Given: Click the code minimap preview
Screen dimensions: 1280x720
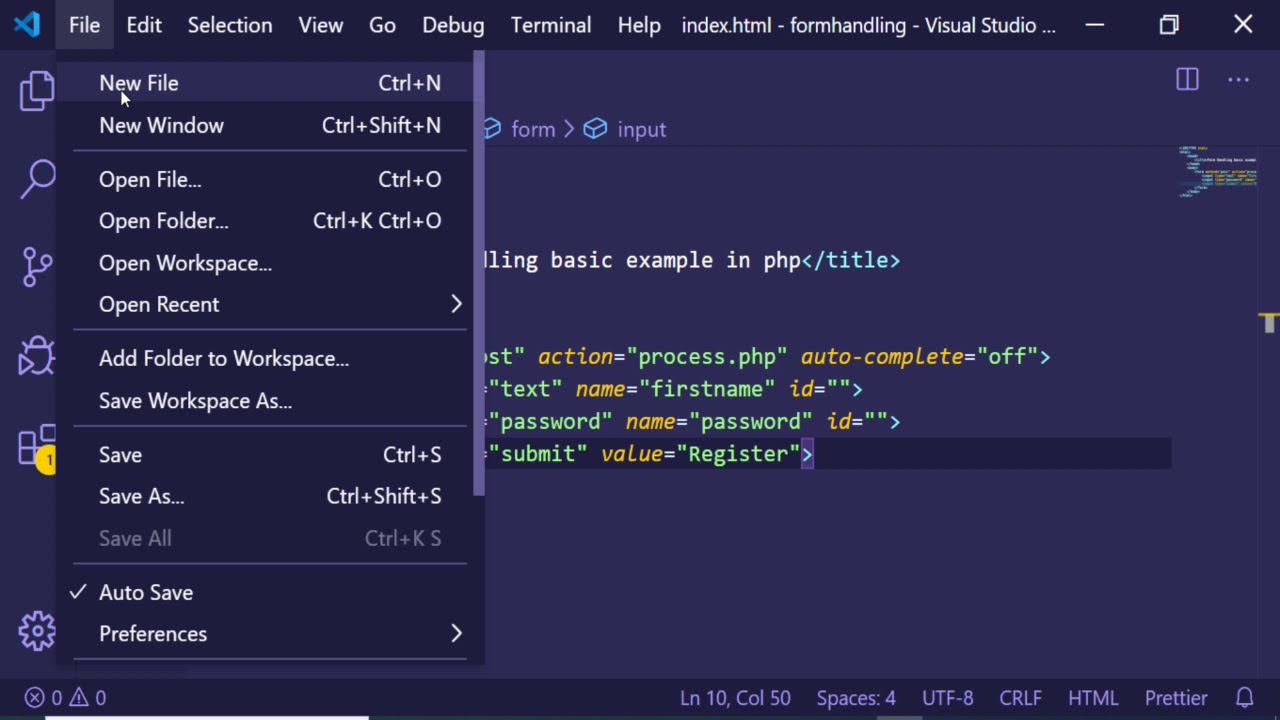Looking at the screenshot, I should [1217, 172].
